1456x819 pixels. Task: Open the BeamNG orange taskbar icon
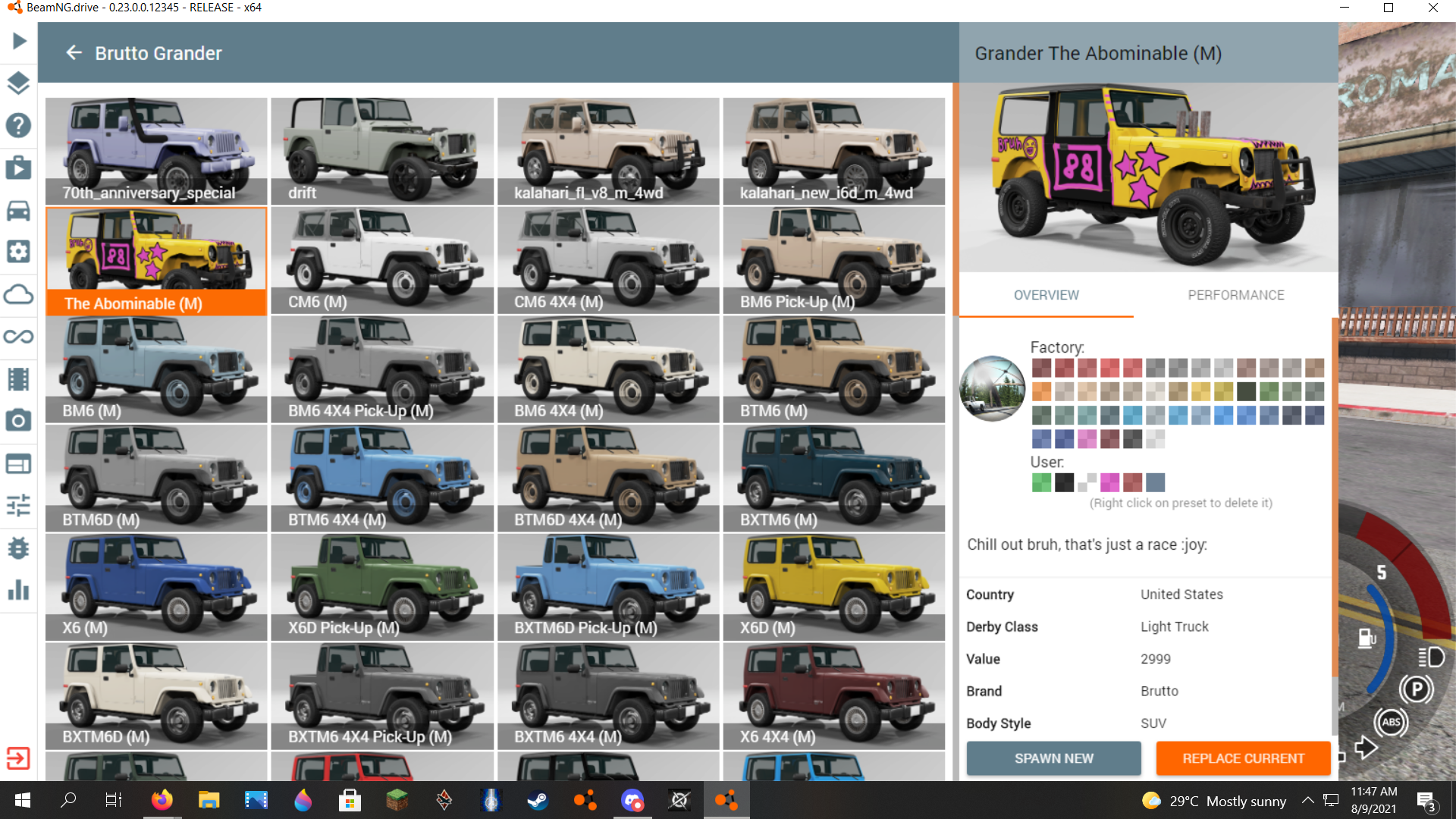(x=726, y=800)
